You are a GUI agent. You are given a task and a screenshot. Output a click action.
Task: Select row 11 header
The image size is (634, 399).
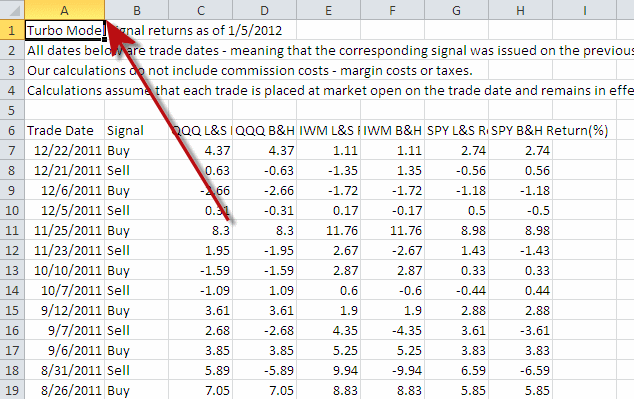point(12,230)
